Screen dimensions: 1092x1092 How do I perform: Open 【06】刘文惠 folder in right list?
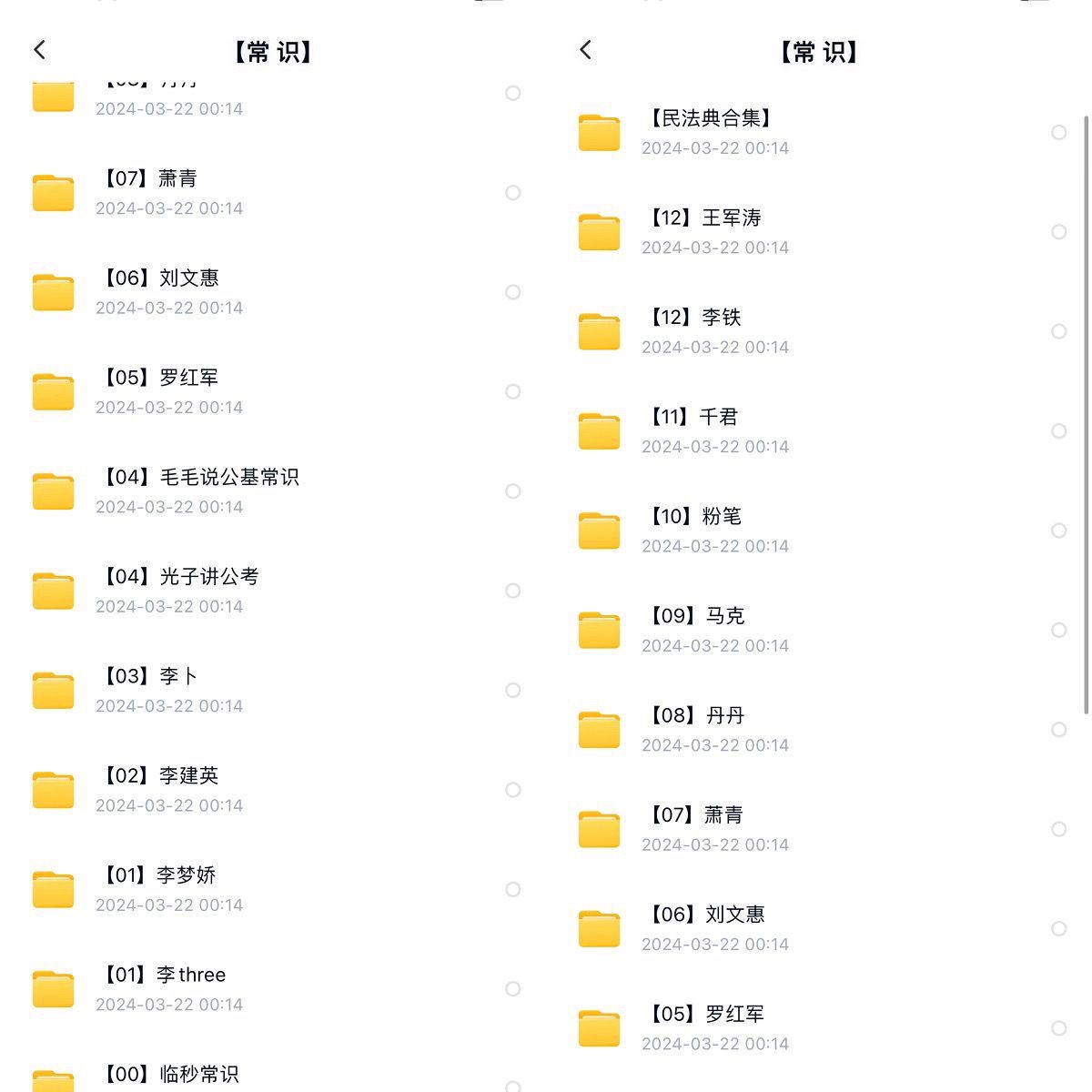click(819, 928)
